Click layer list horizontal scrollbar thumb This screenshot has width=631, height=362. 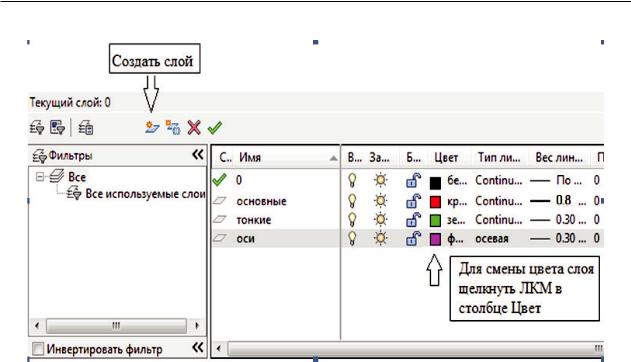[416, 348]
